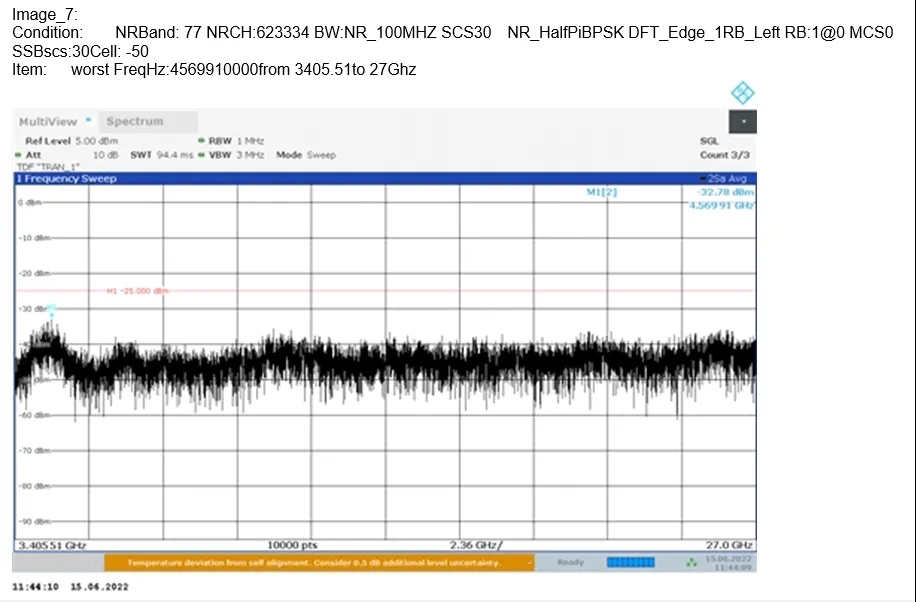Click the -10 dBm axis label
This screenshot has height=602, width=916.
tap(33, 238)
